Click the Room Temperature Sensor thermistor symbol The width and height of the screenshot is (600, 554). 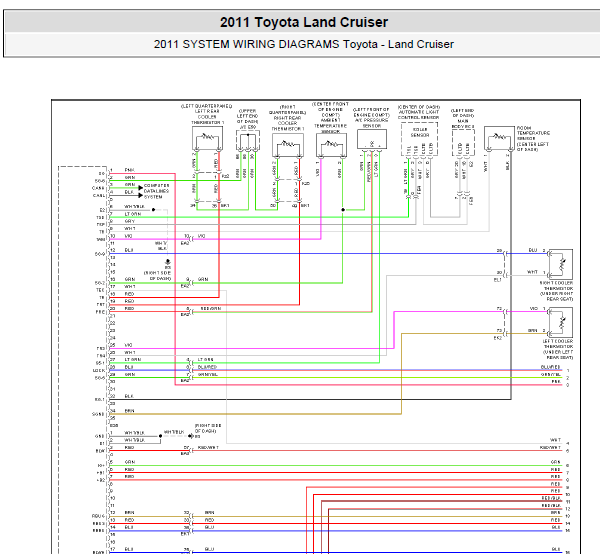(x=499, y=138)
